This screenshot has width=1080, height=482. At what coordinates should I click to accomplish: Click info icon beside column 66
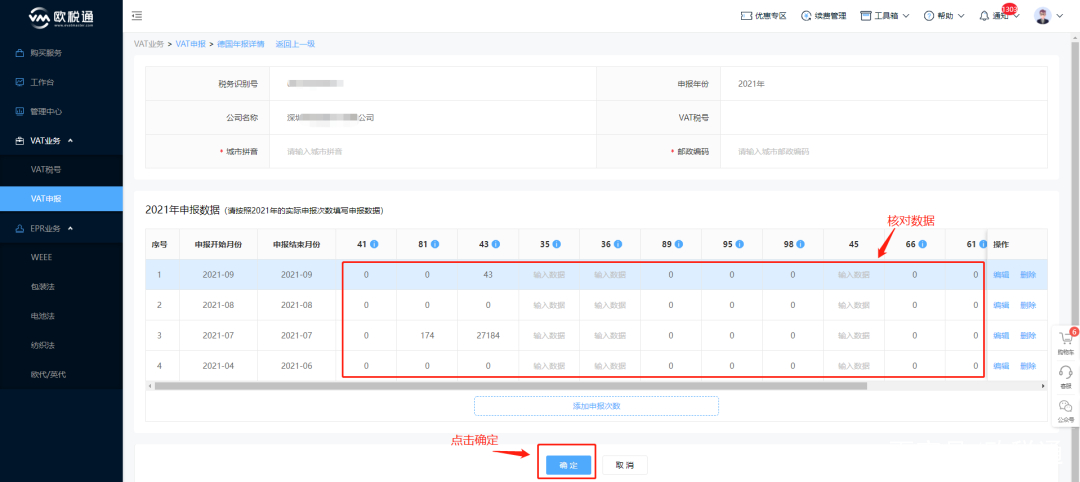922,244
